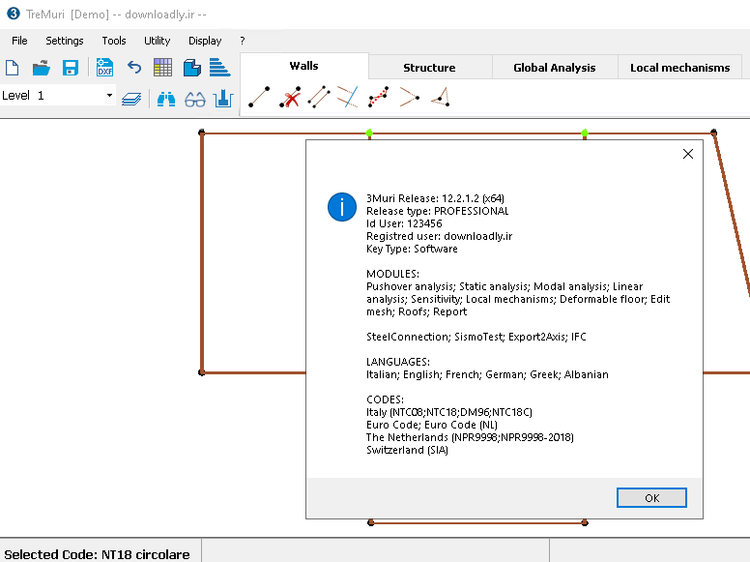750x562 pixels.
Task: Click the MODULES: heading
Action: point(393,274)
